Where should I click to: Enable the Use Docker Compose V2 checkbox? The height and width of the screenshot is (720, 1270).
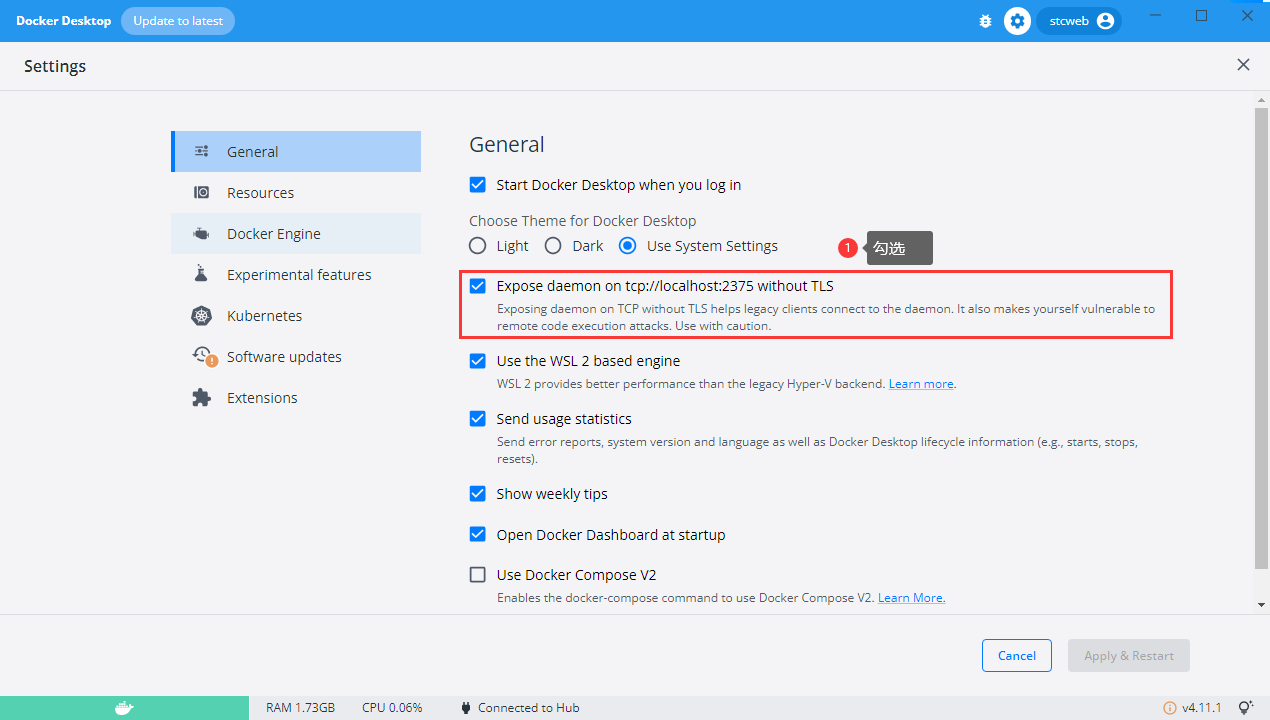coord(478,575)
